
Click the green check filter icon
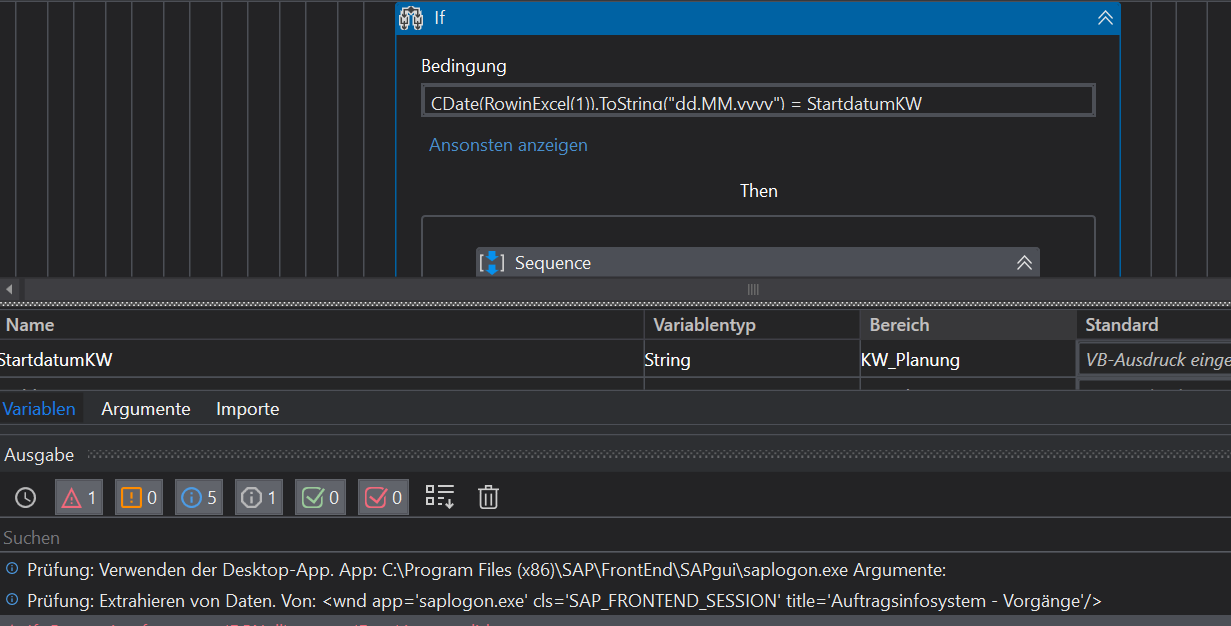[320, 497]
